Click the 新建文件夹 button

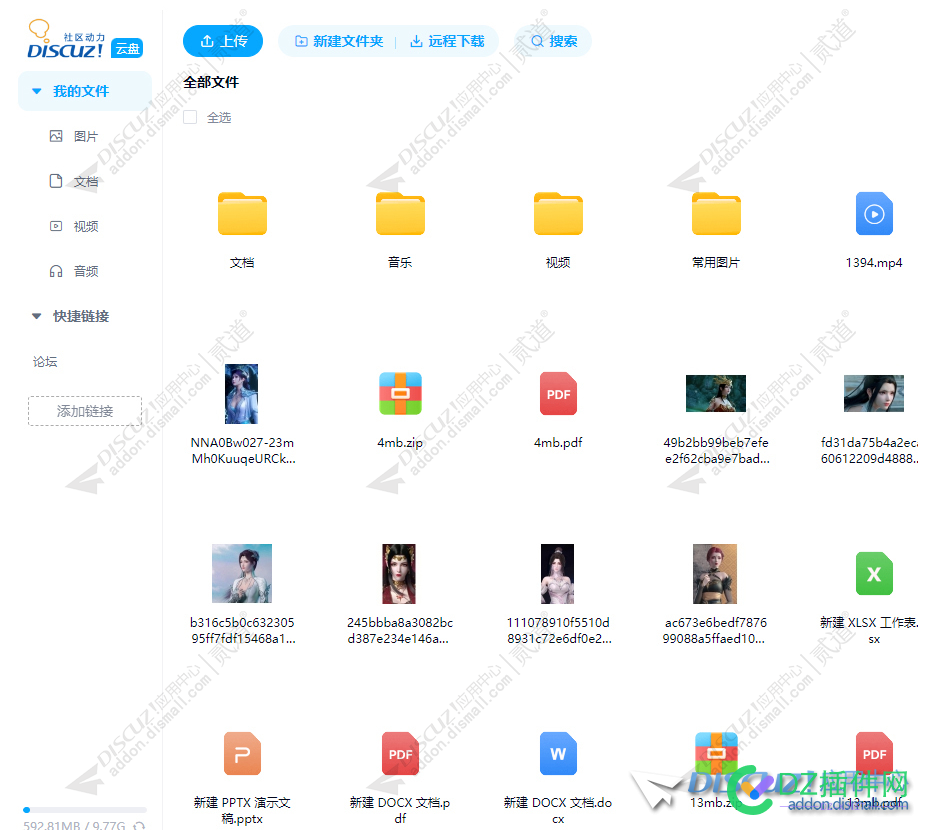click(339, 41)
